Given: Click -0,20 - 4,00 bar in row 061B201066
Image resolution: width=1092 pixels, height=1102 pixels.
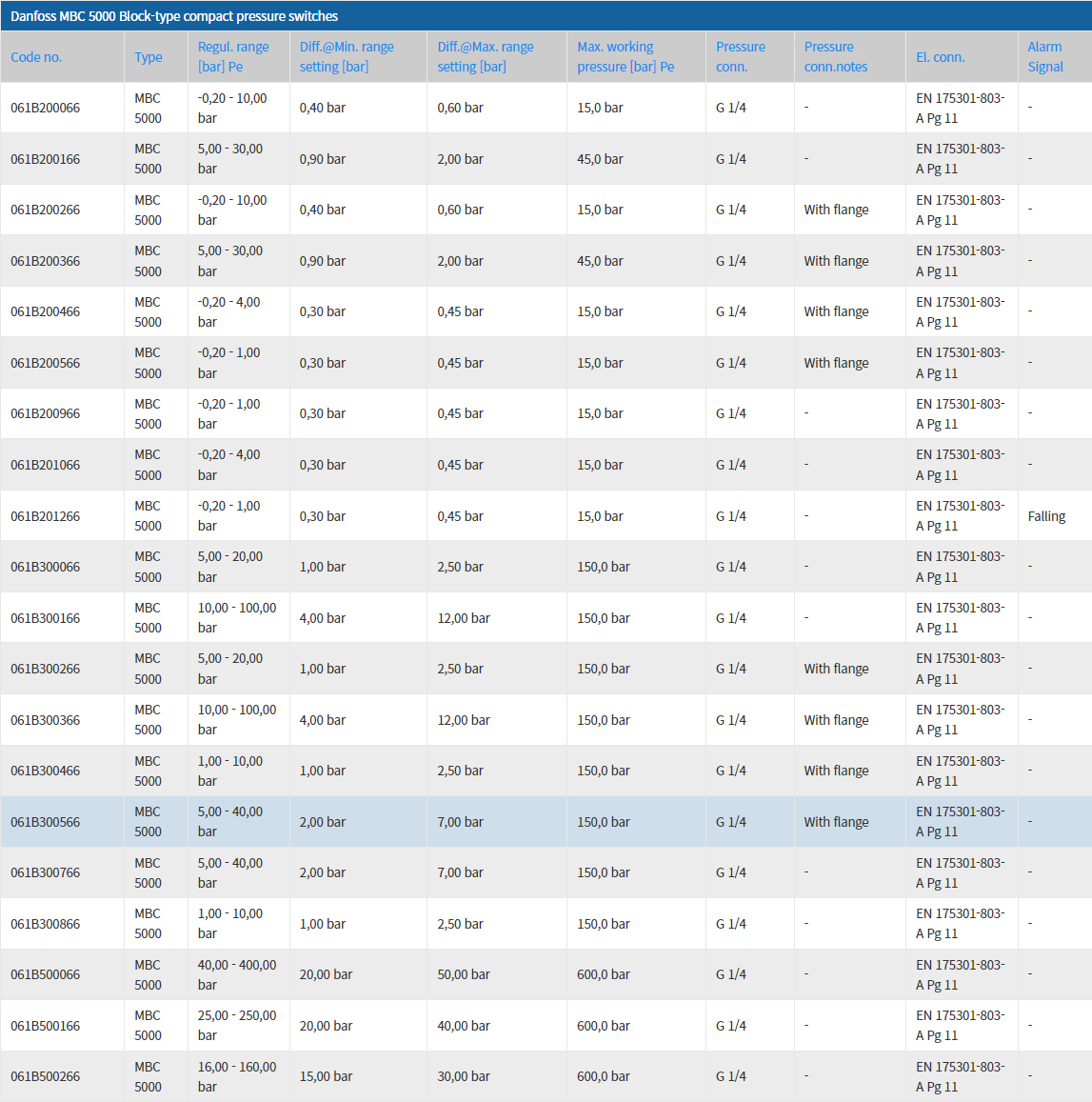Looking at the screenshot, I should (x=229, y=465).
